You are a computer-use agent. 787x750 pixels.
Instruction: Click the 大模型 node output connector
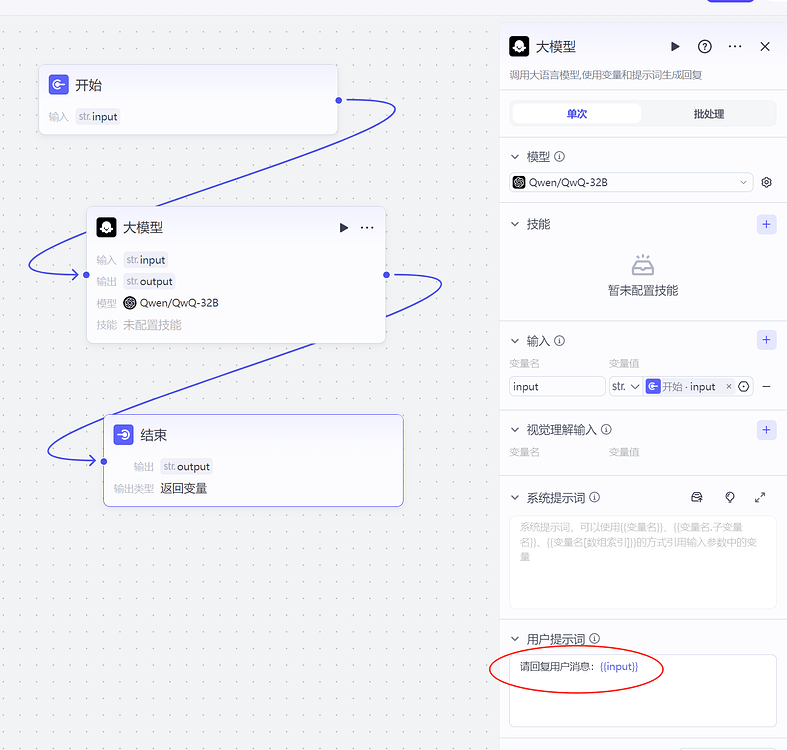pyautogui.click(x=386, y=275)
